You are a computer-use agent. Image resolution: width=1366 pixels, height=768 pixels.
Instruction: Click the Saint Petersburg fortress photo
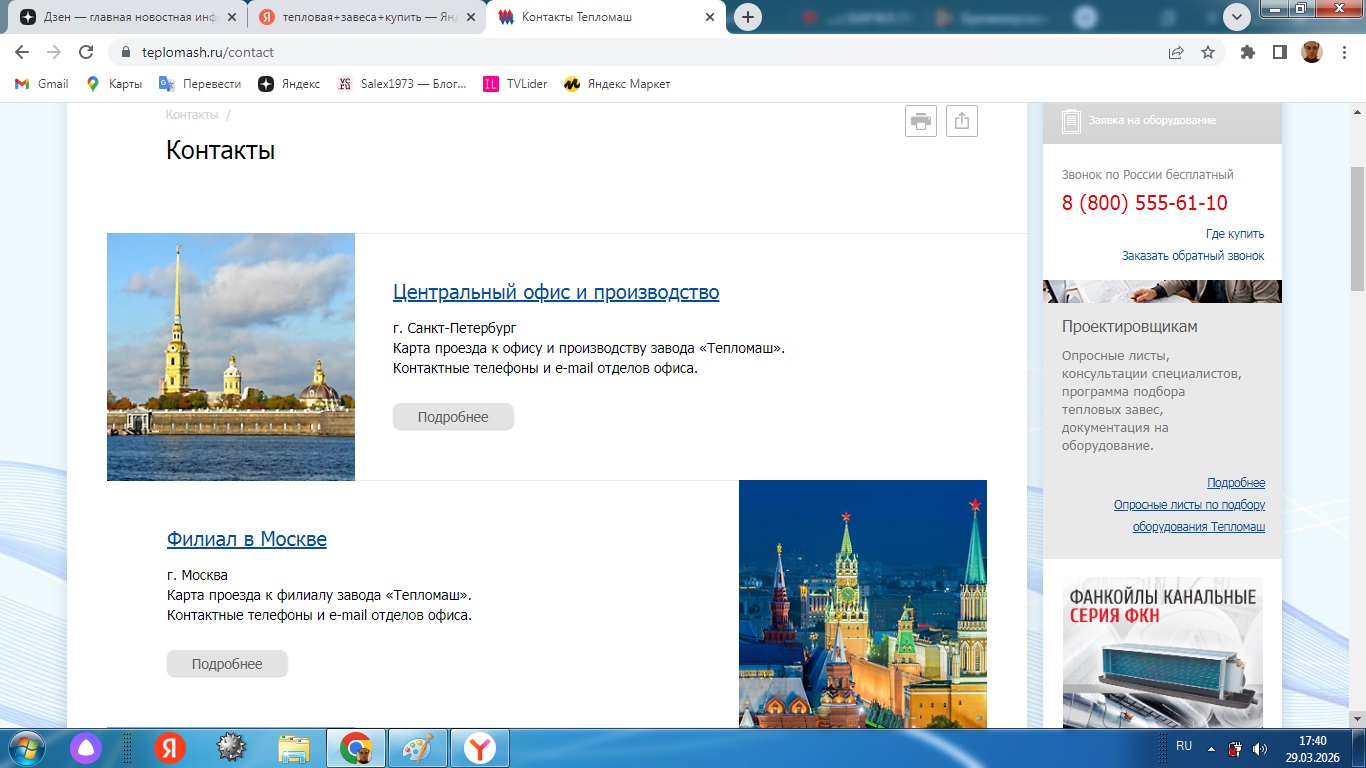pyautogui.click(x=231, y=357)
